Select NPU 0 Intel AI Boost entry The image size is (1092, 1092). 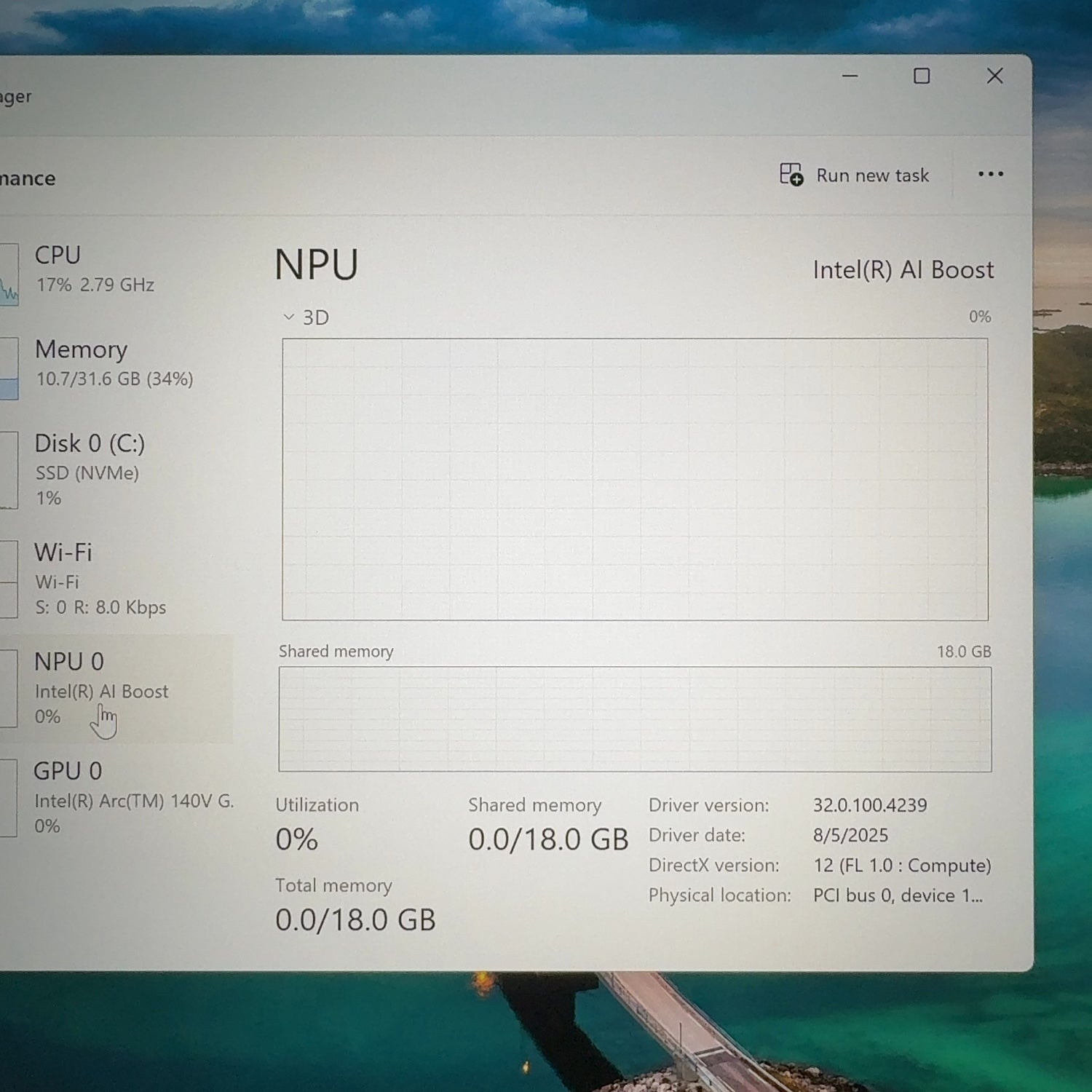click(x=102, y=688)
